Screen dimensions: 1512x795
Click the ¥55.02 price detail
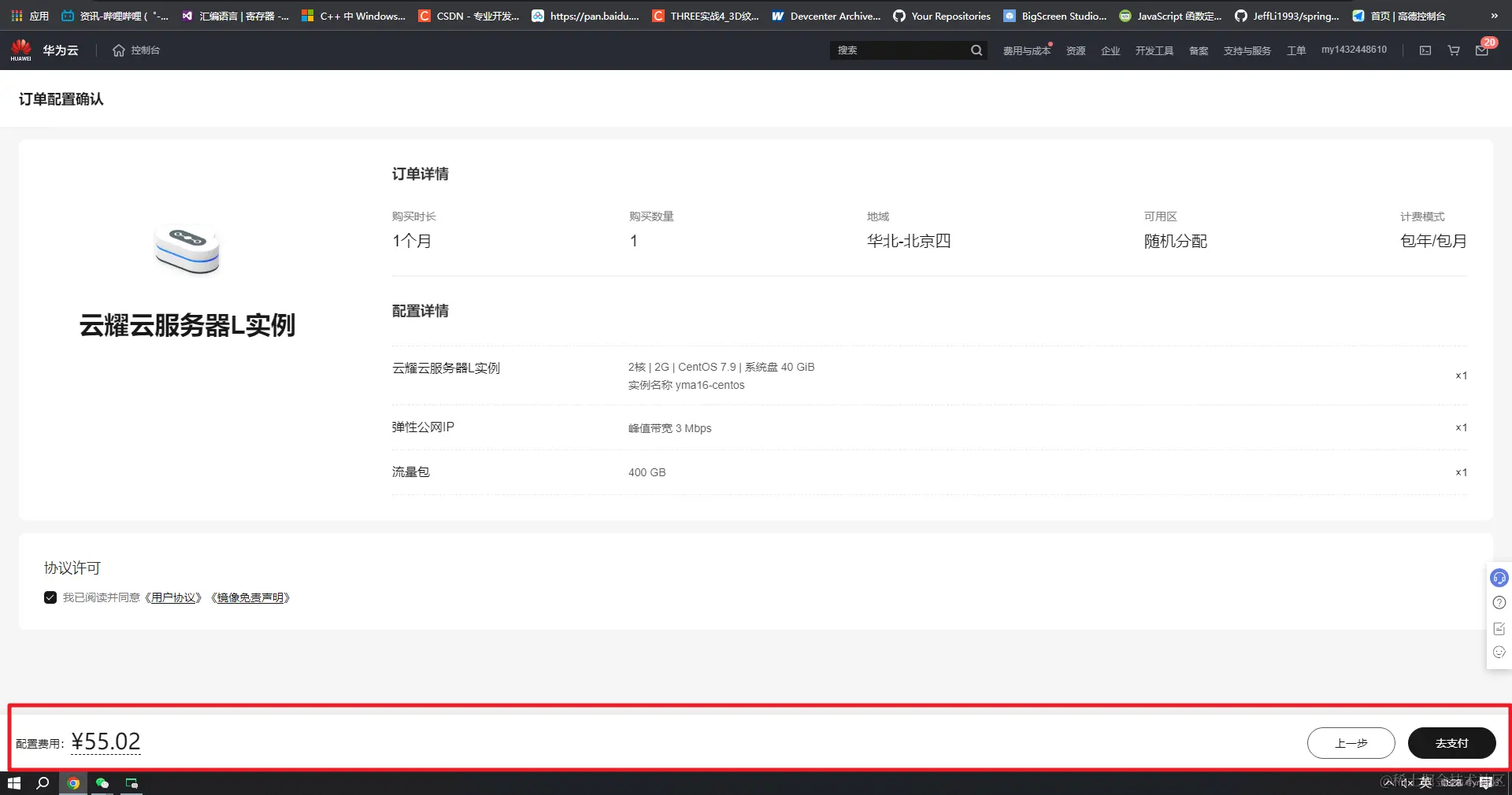coord(106,741)
